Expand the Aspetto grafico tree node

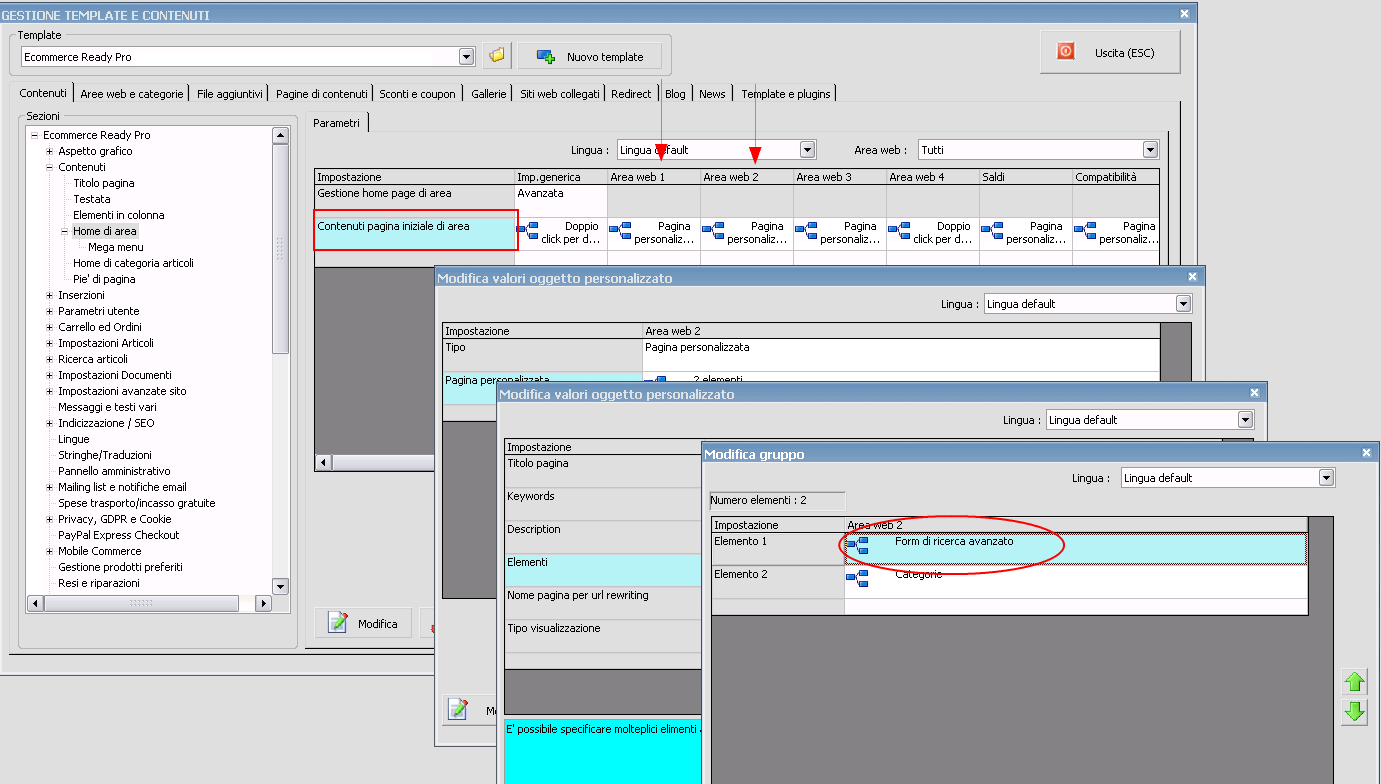(x=50, y=151)
